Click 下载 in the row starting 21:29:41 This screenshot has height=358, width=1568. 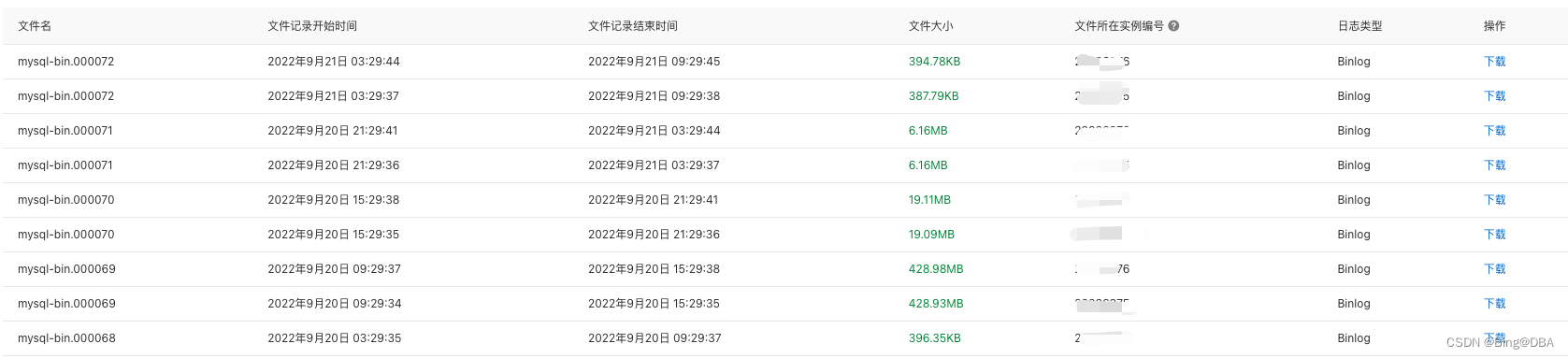point(1494,131)
